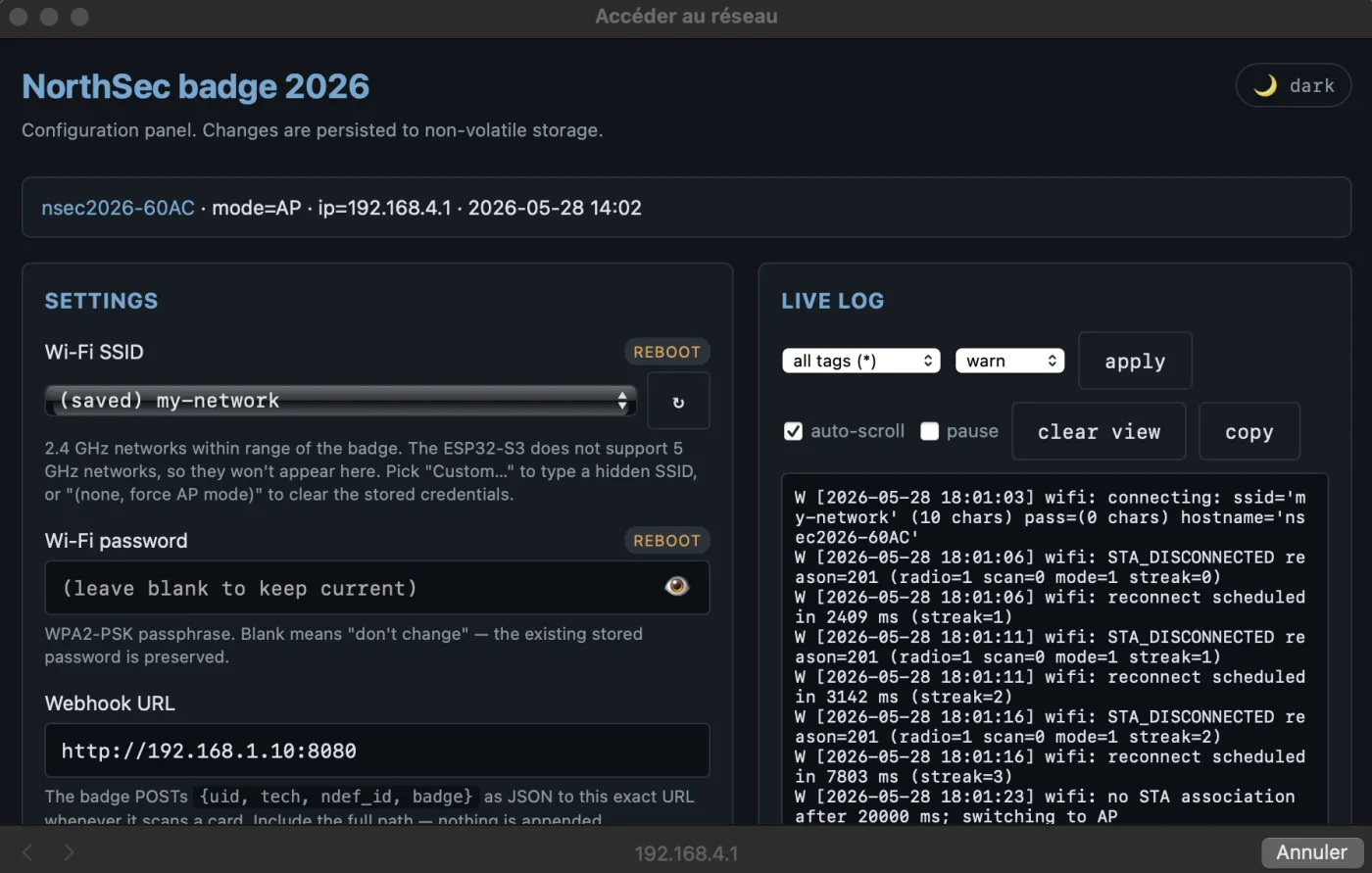Click the nsec2026-60AC hostname link
Screen dimensions: 1372x873
118,208
